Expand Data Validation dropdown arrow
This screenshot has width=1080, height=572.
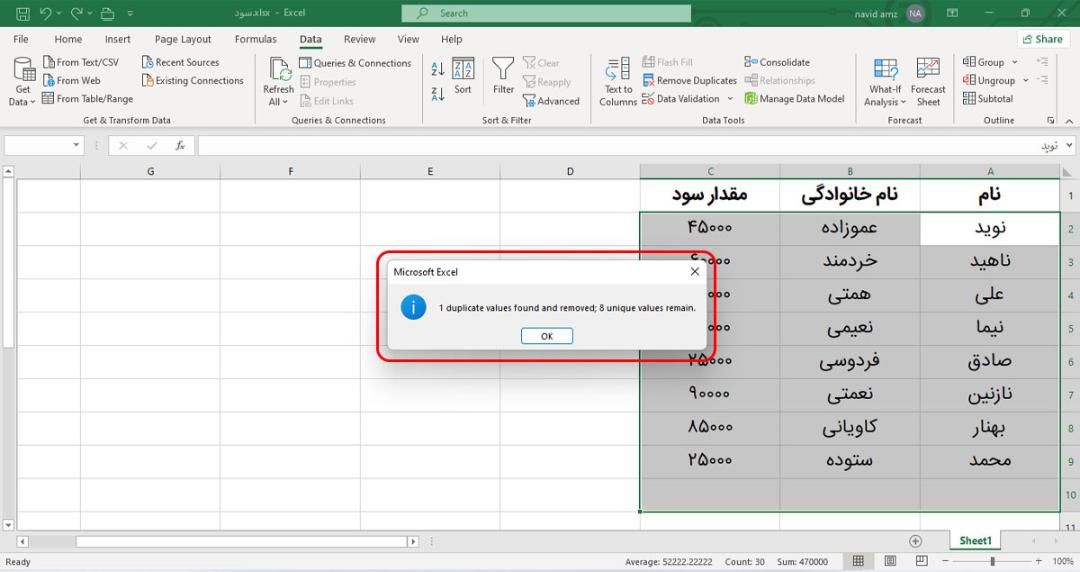(x=730, y=99)
